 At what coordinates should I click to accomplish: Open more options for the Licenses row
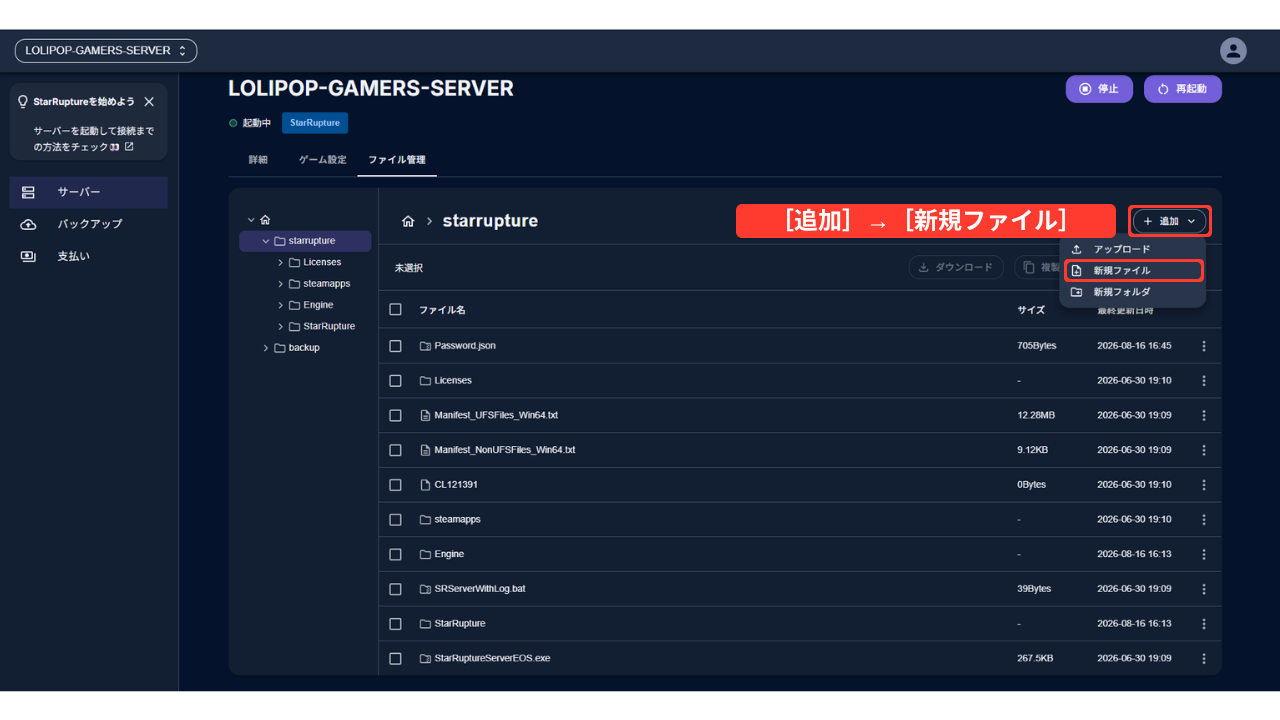[1204, 381]
